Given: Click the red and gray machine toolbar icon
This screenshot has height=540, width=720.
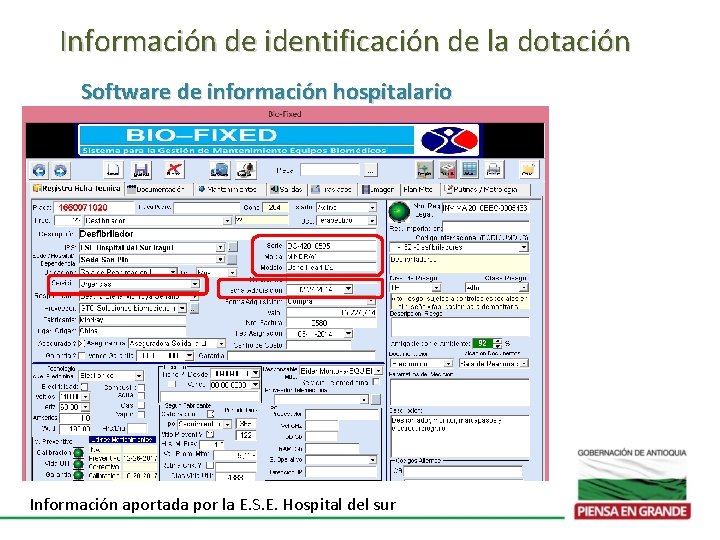Looking at the screenshot, I should 448,170.
